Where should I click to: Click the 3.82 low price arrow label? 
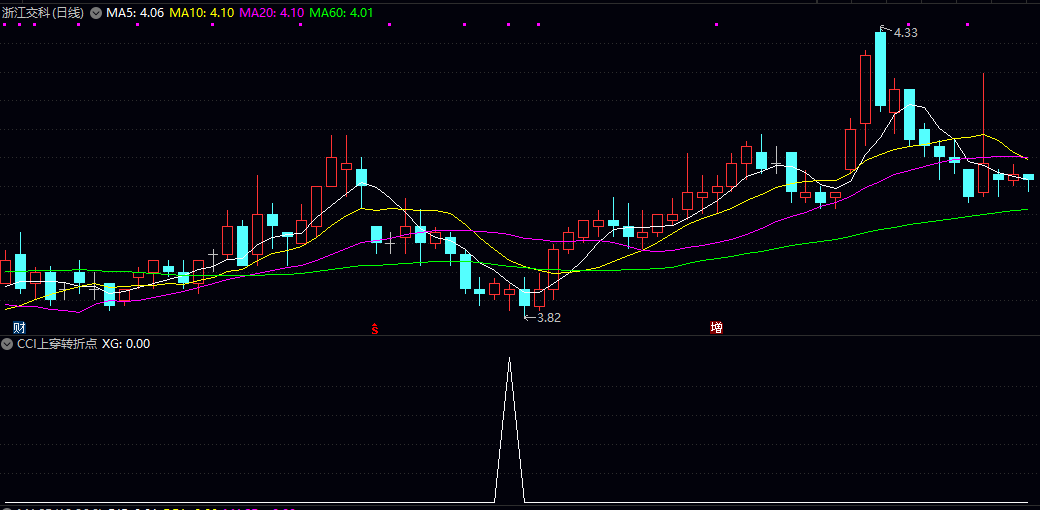pyautogui.click(x=548, y=317)
